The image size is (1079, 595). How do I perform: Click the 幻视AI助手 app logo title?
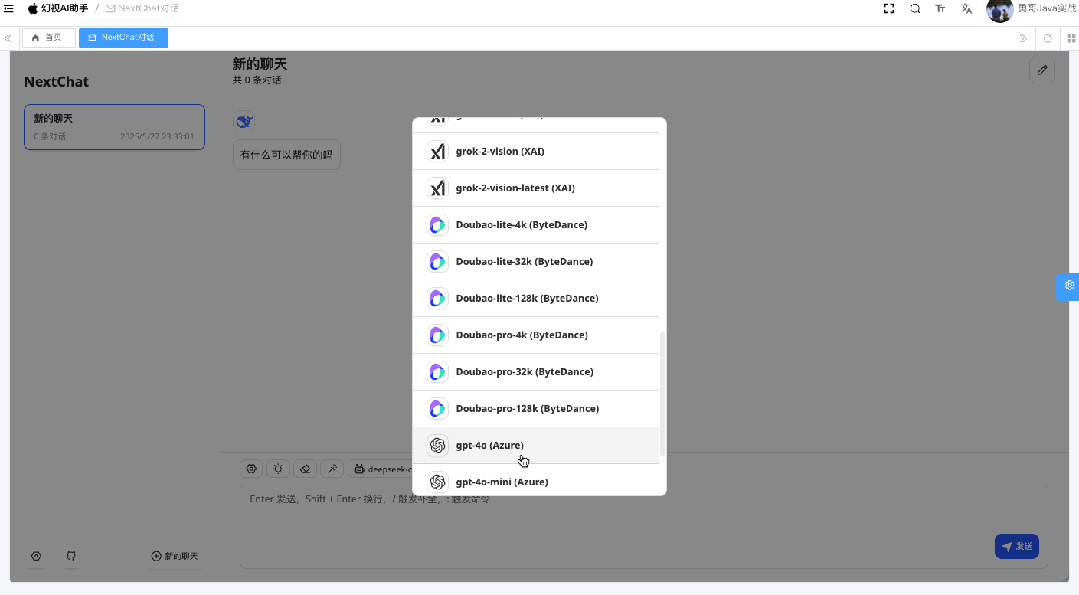coord(58,8)
